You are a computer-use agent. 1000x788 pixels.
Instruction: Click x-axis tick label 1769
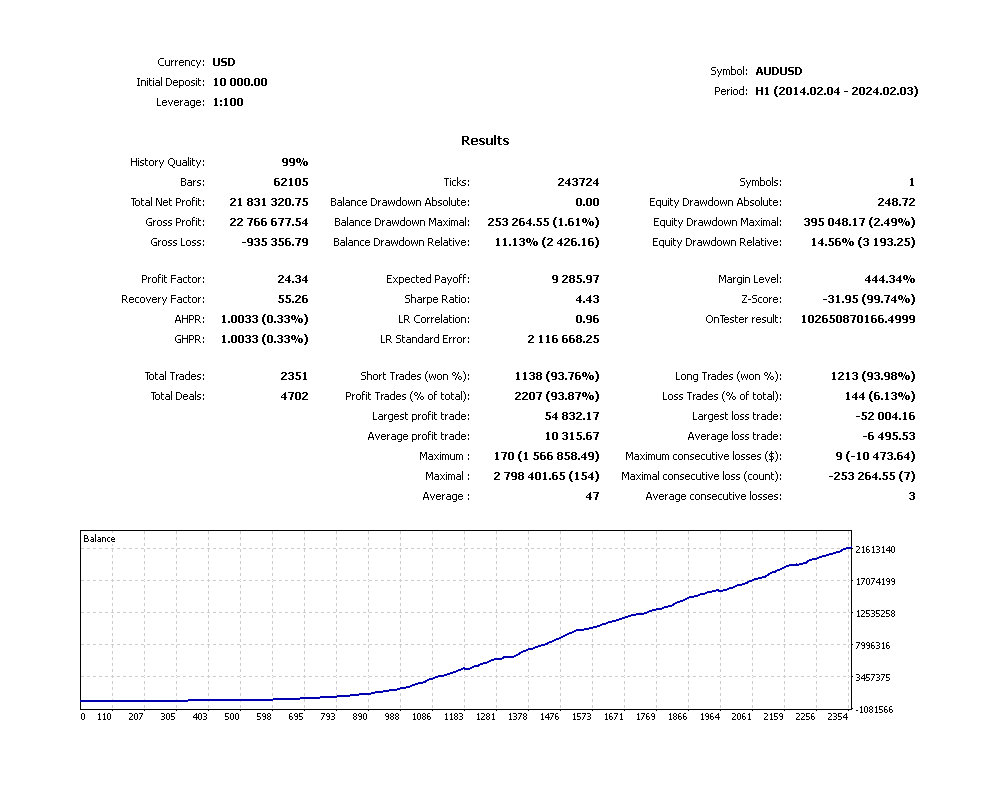coord(645,717)
